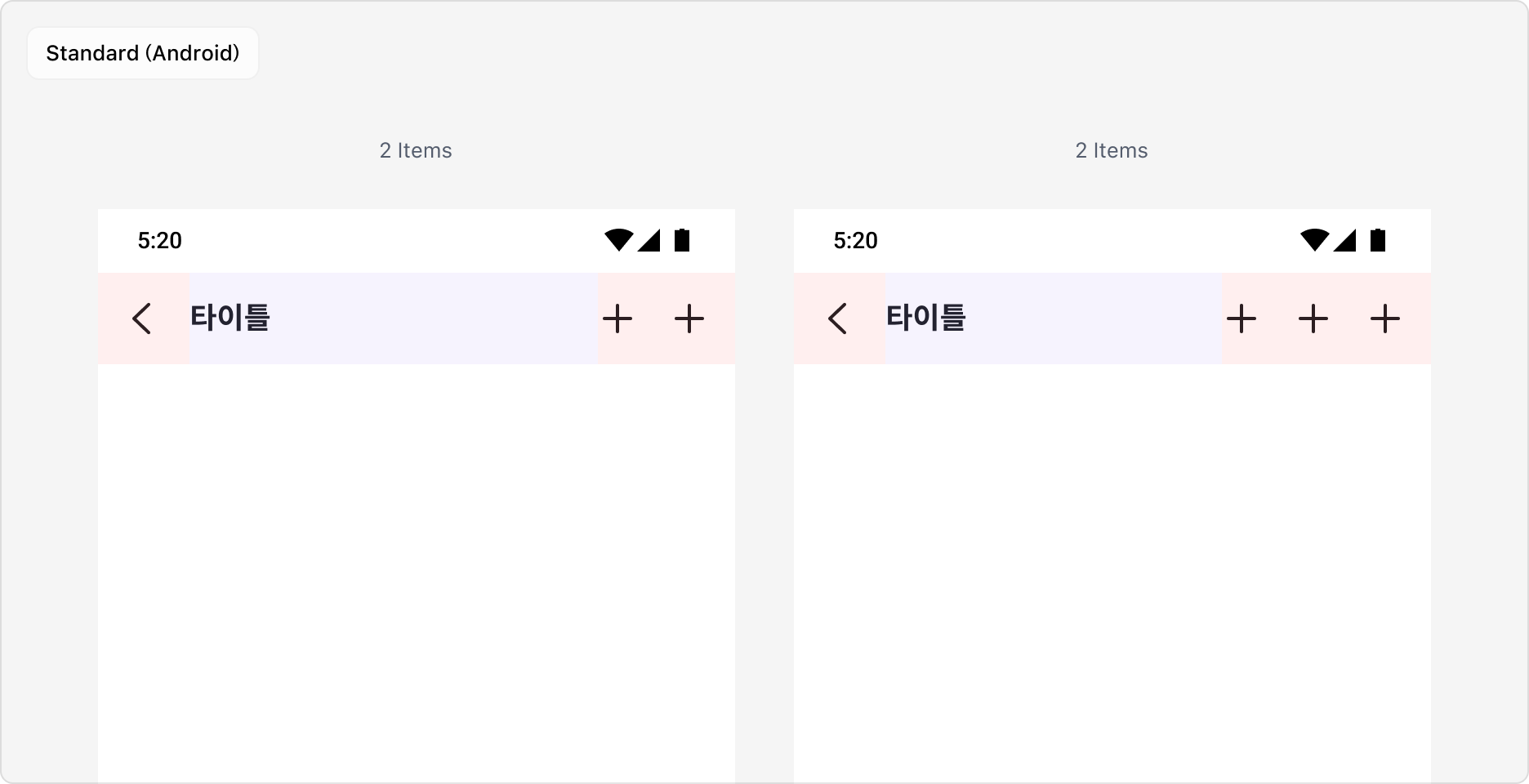Viewport: 1529px width, 784px height.
Task: Tap the first plus icon on right phone
Action: click(1242, 318)
